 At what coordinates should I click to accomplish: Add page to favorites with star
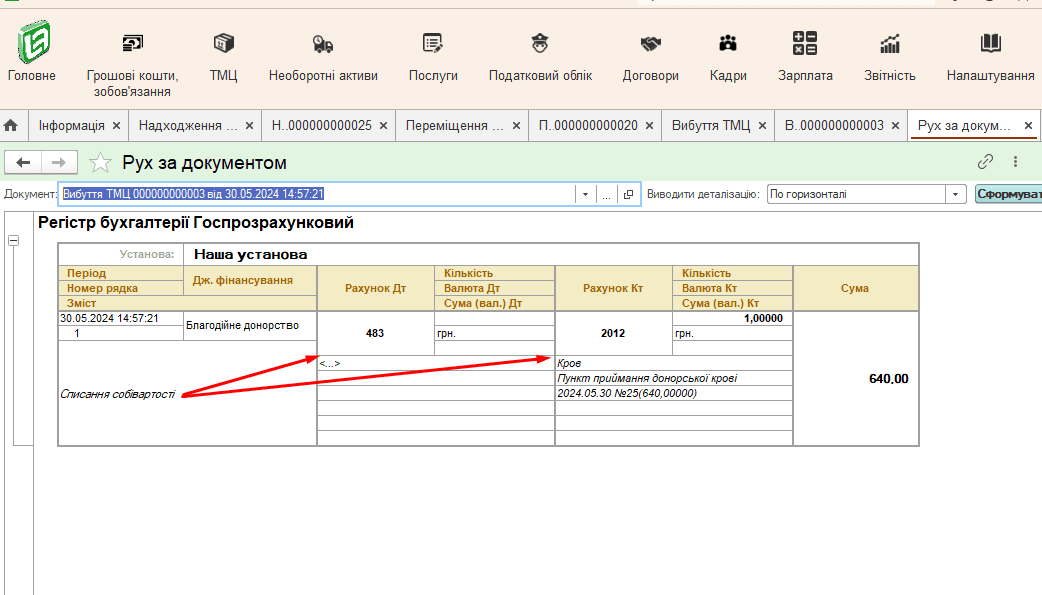pos(100,163)
